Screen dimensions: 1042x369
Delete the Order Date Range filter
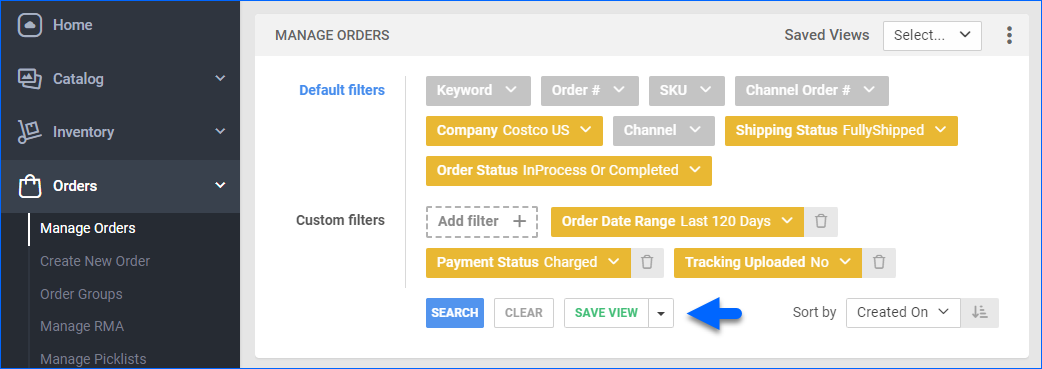[x=821, y=221]
